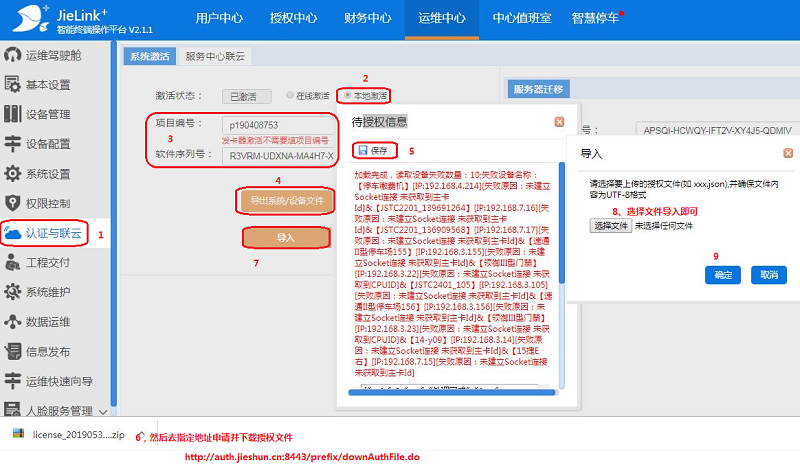Click the 未选择任何文件 text
This screenshot has height=467, width=800.
pyautogui.click(x=664, y=226)
